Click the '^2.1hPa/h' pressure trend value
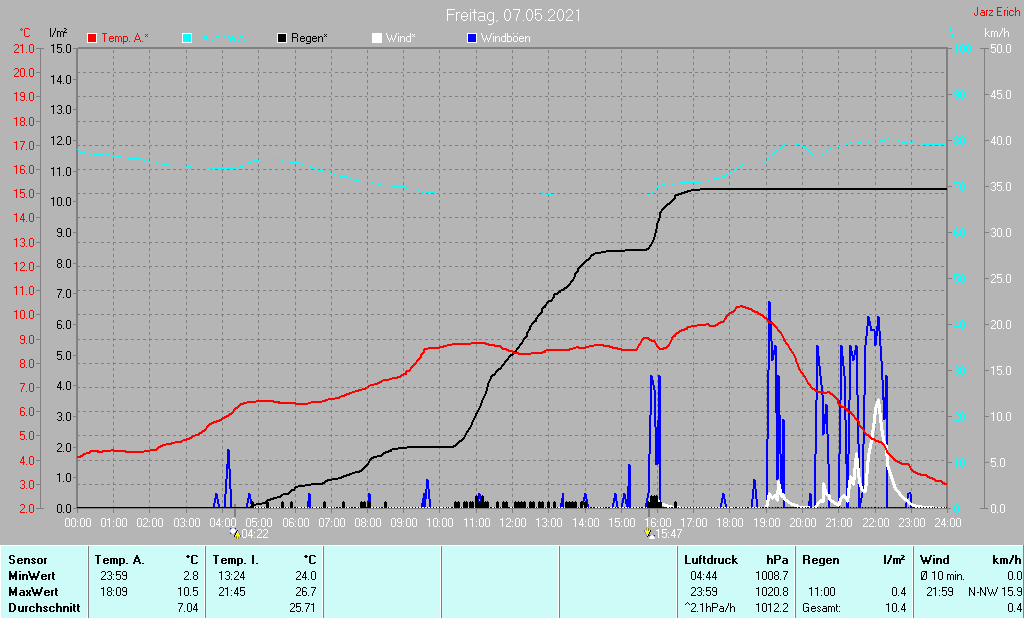This screenshot has height=618, width=1024. click(710, 608)
